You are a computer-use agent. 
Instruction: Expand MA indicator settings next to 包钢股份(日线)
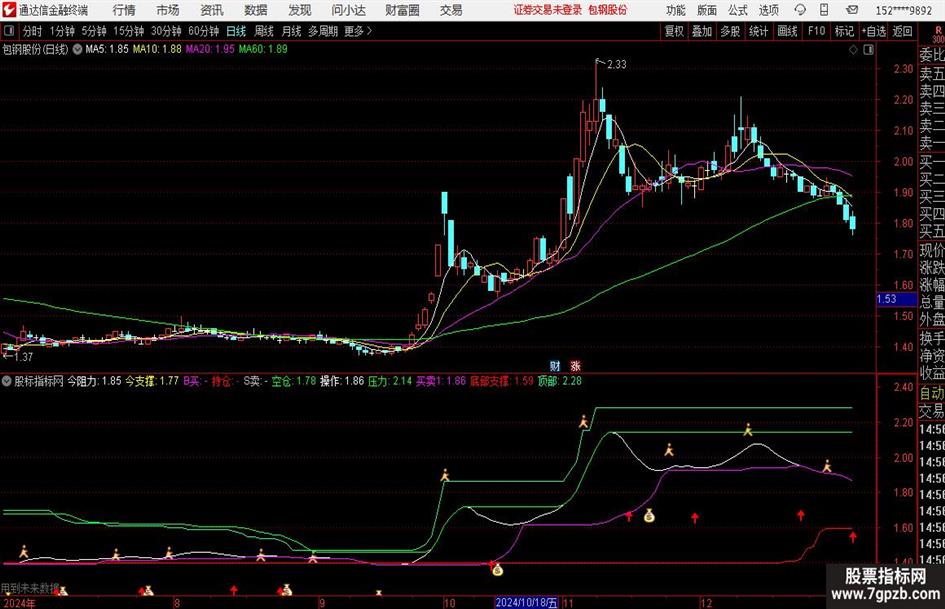pyautogui.click(x=78, y=49)
